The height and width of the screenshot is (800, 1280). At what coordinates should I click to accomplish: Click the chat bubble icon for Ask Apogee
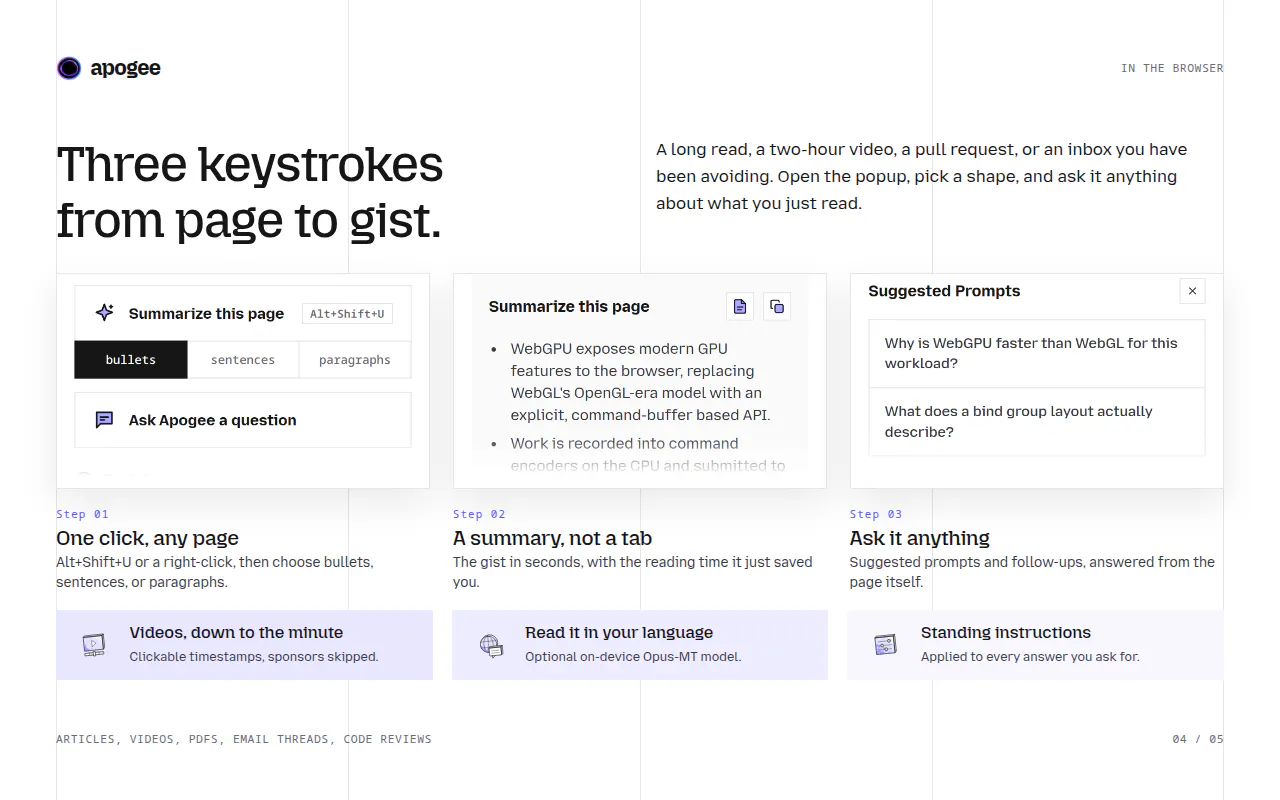(x=104, y=420)
